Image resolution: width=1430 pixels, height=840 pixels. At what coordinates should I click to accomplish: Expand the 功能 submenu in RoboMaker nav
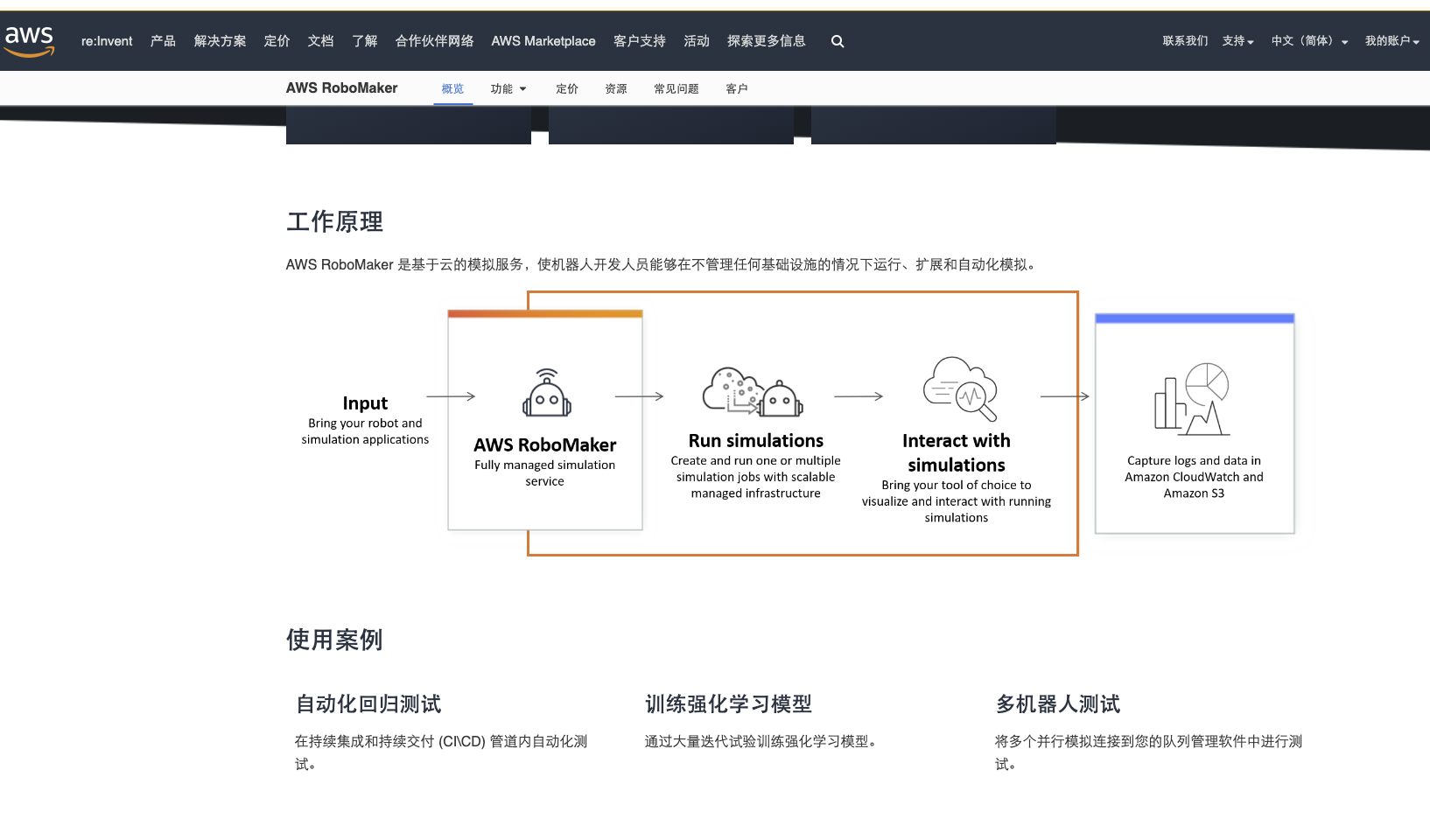point(508,88)
